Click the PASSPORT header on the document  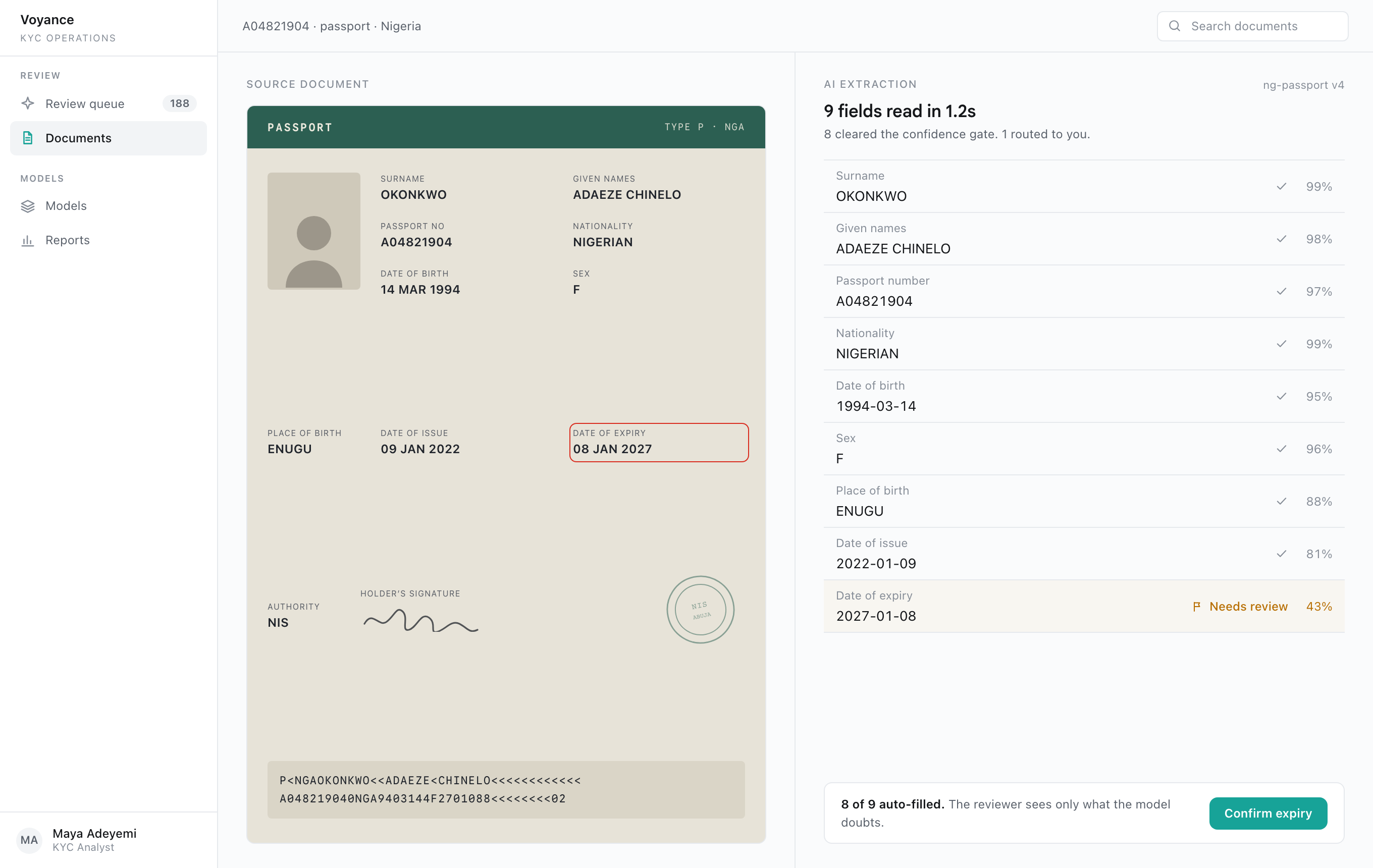(x=300, y=127)
